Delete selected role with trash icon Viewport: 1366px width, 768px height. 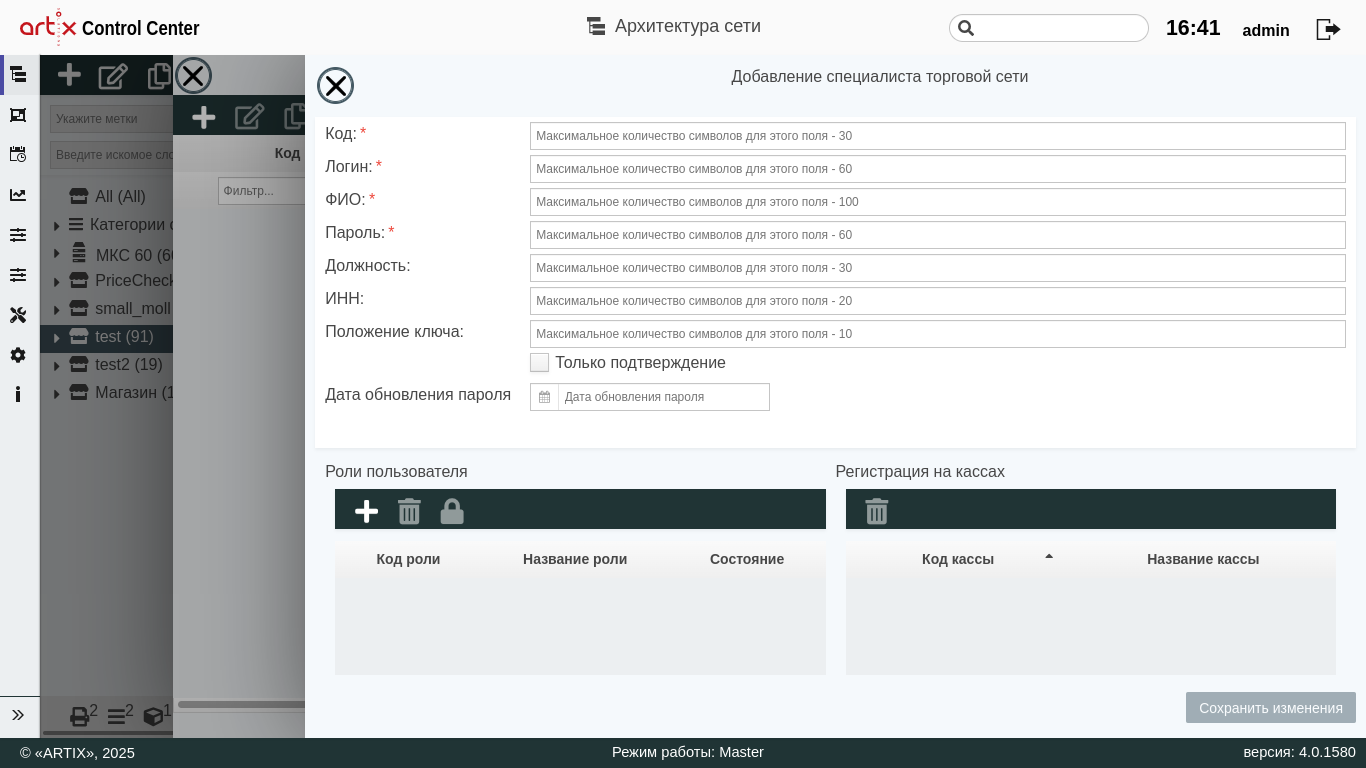point(409,511)
